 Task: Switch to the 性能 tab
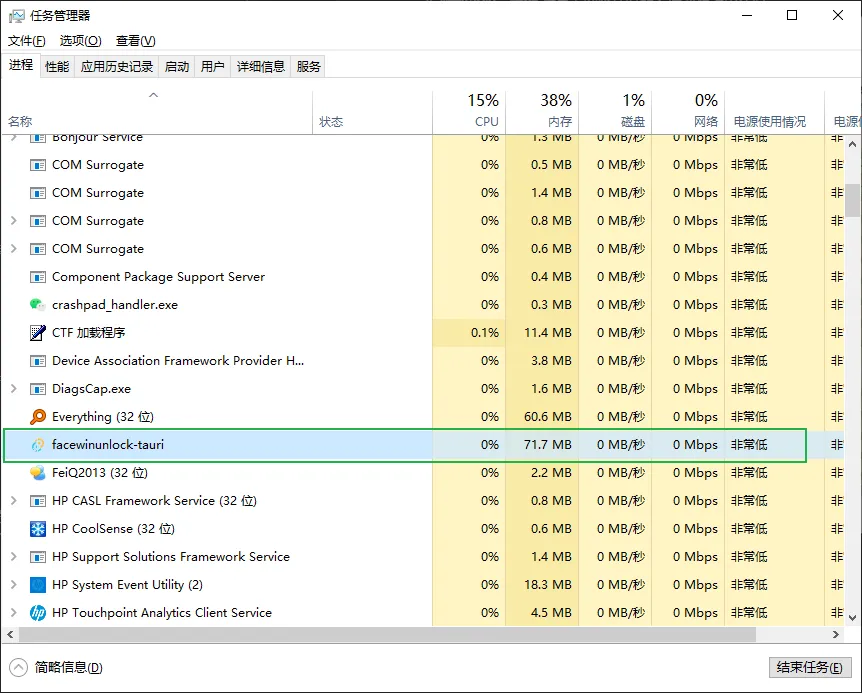click(57, 66)
